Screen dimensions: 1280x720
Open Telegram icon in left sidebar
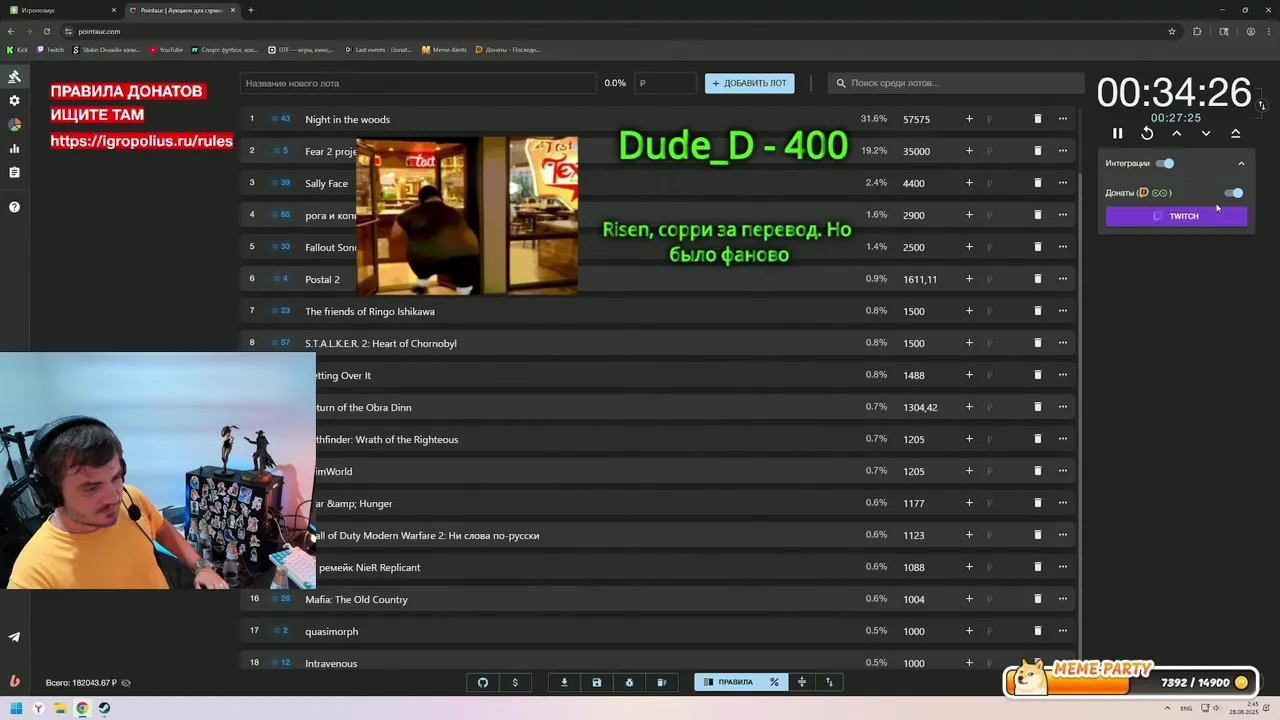(14, 637)
